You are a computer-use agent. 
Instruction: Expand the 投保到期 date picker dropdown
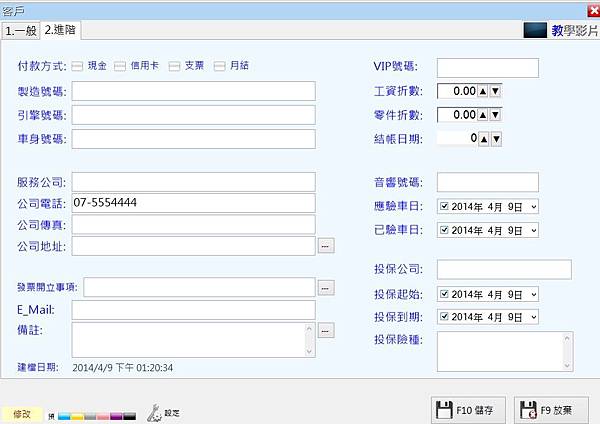(534, 317)
